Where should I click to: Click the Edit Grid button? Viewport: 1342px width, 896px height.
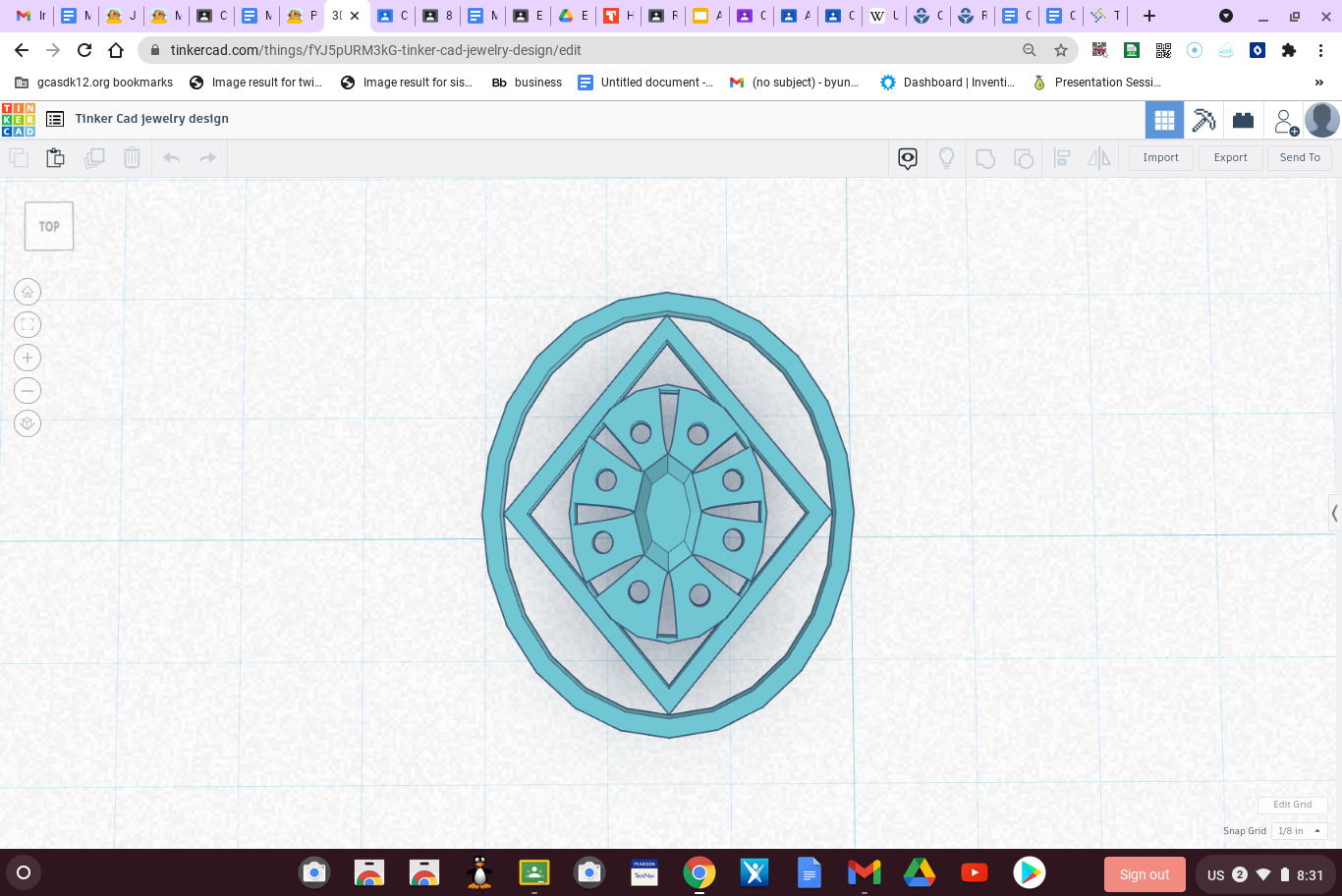coord(1292,804)
